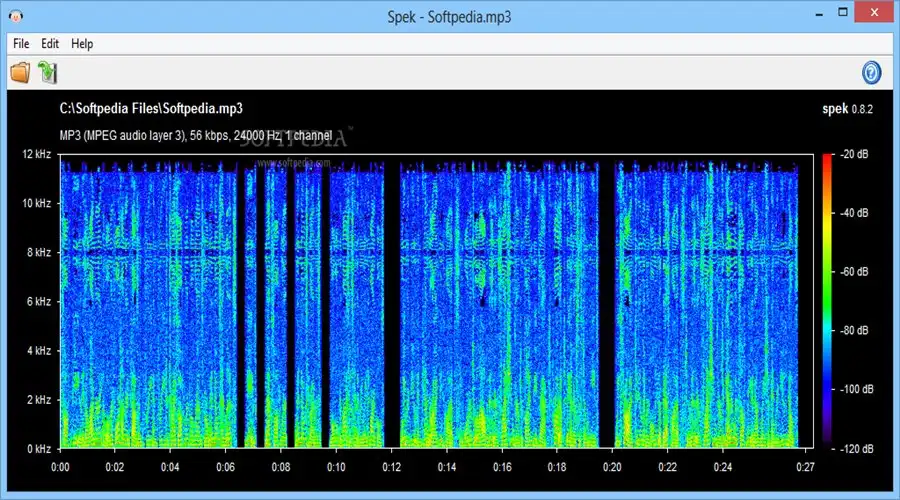
Task: Click the -20 dB label on the scale
Action: (855, 155)
